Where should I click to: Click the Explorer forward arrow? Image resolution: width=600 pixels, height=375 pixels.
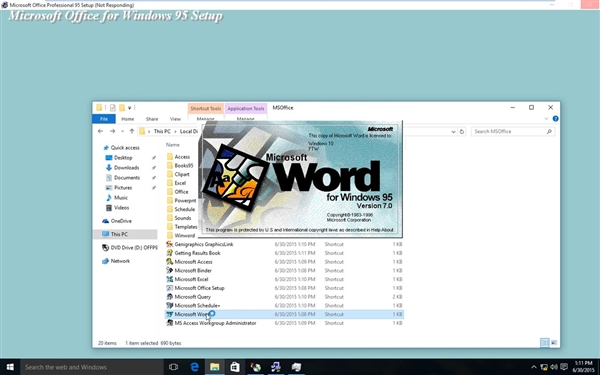click(112, 131)
